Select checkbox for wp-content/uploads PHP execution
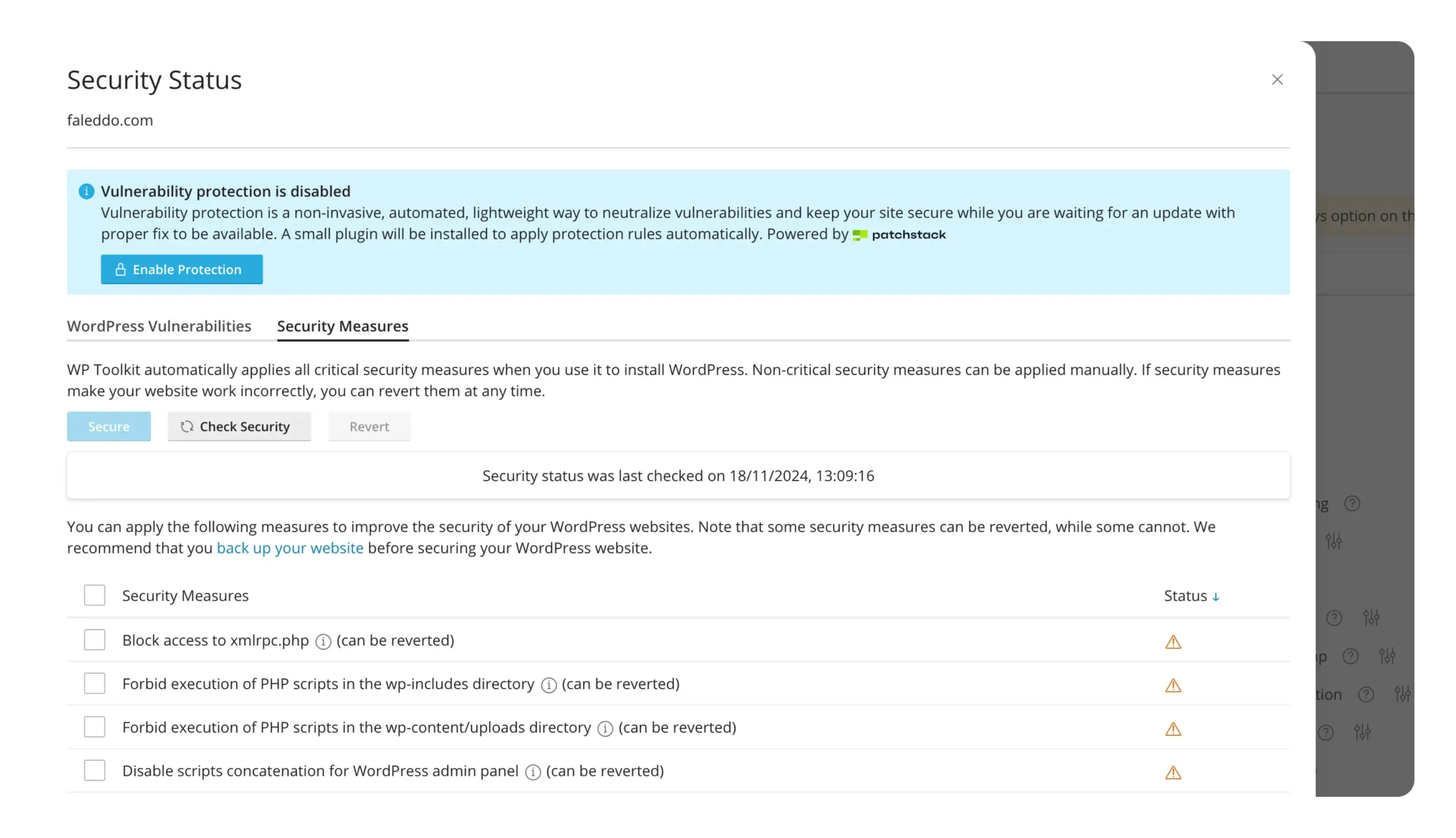 point(94,727)
